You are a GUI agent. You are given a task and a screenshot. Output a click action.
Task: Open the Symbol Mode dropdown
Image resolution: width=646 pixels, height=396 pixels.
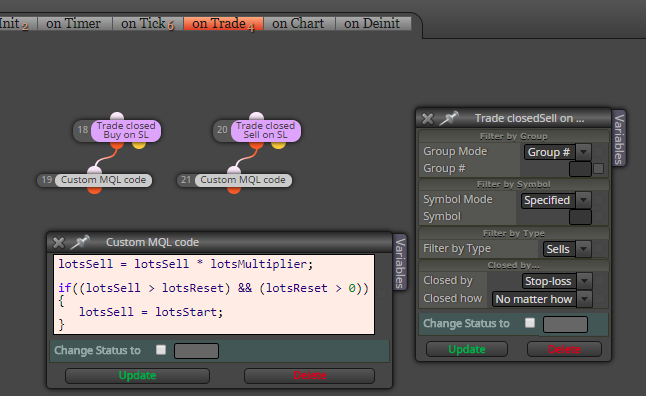coord(556,200)
